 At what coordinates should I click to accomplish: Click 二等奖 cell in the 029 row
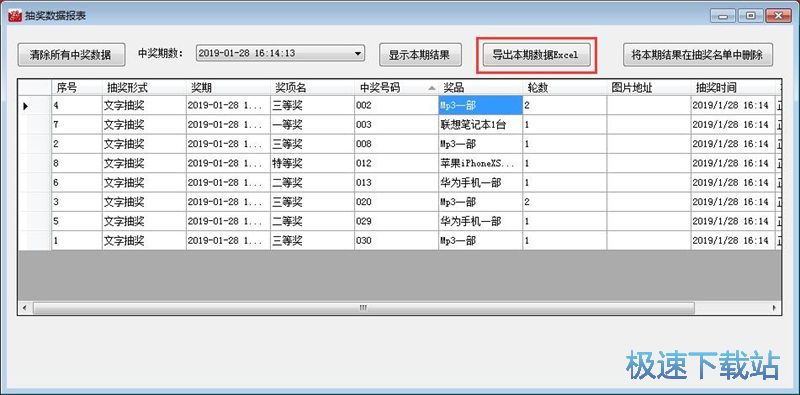pos(312,221)
